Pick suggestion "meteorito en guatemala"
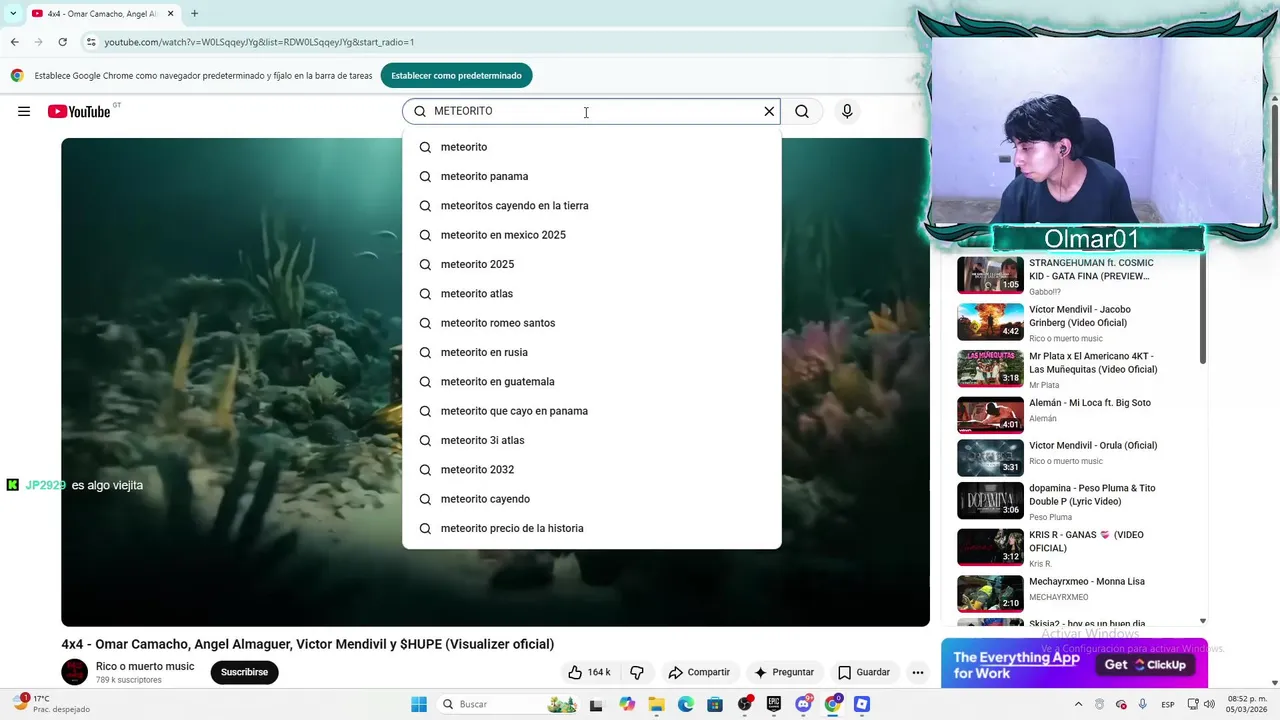This screenshot has width=1280, height=720. point(592,381)
